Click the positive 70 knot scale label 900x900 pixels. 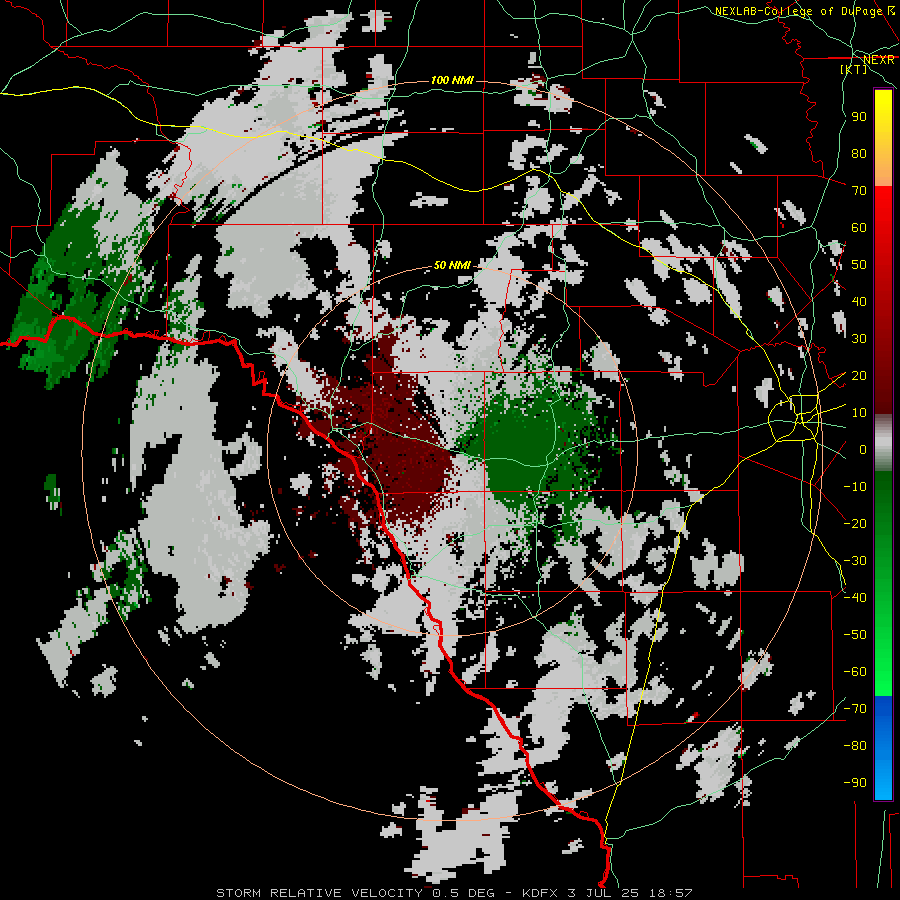(x=859, y=191)
